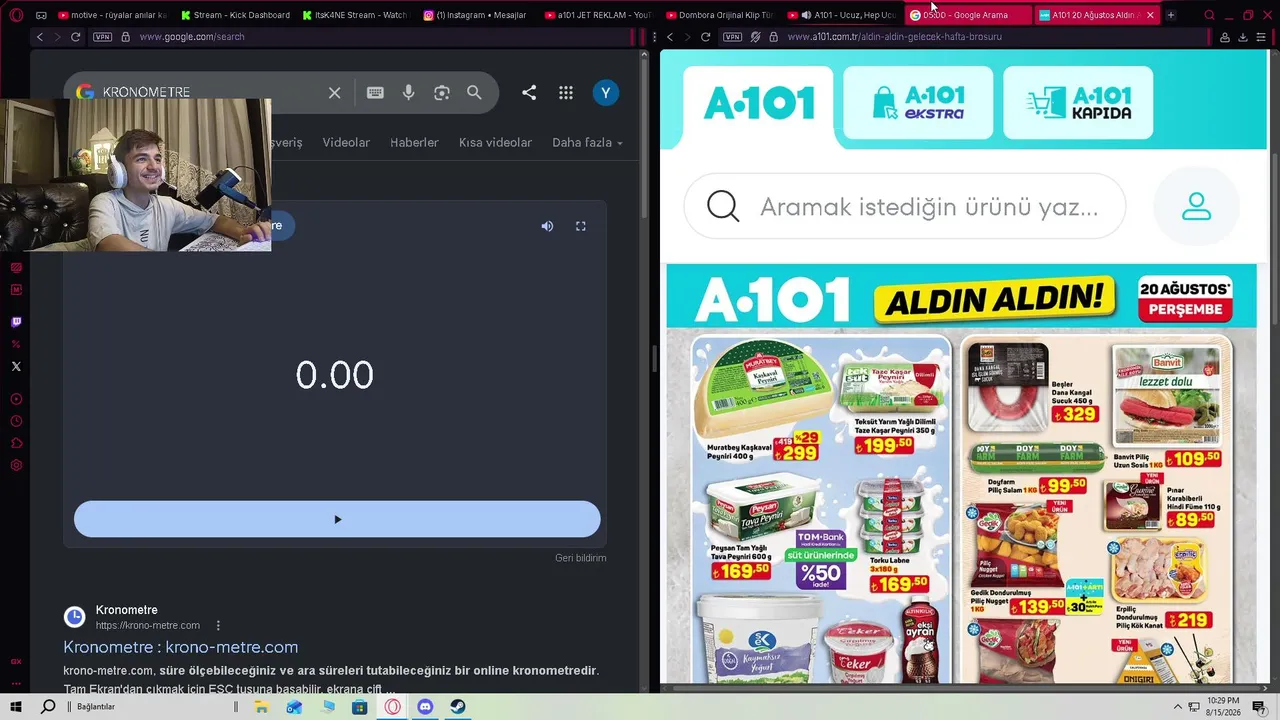The height and width of the screenshot is (720, 1280).
Task: Select the A101 Ekstra tab
Action: [918, 103]
